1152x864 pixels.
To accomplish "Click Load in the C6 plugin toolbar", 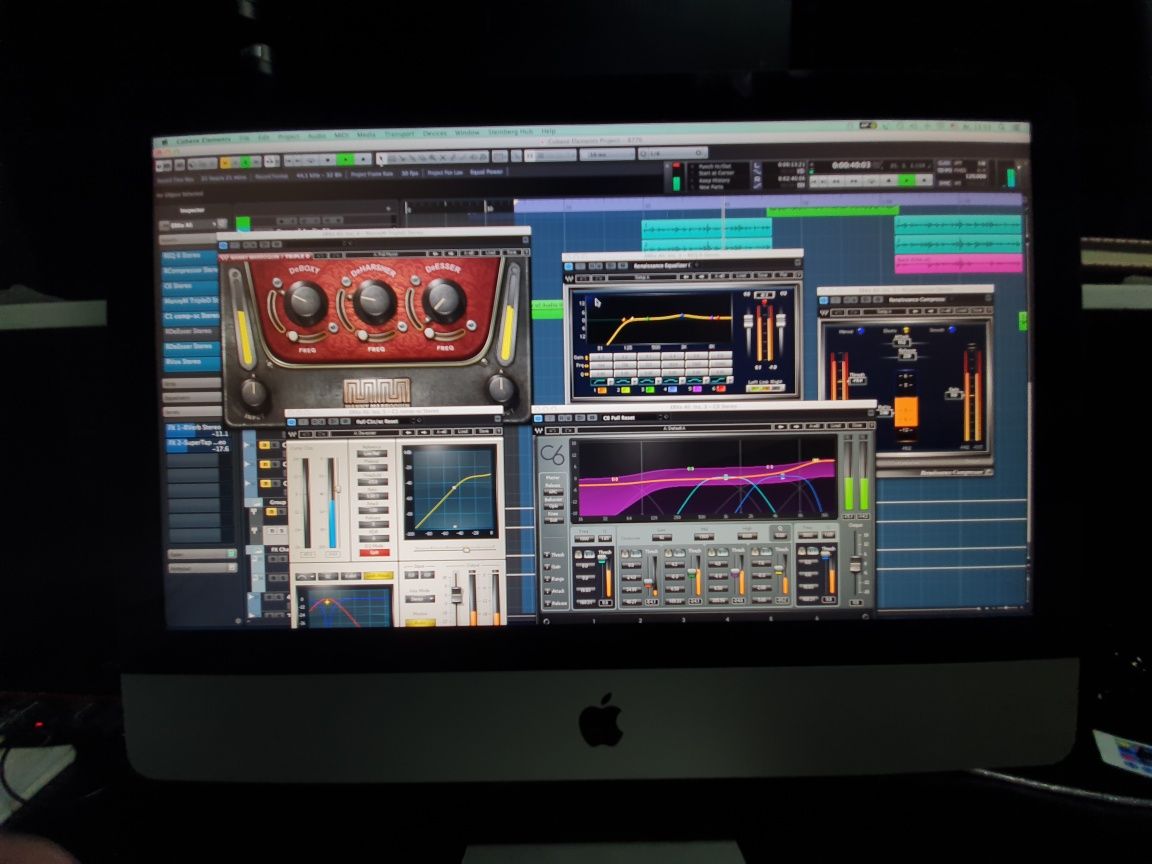I will click(836, 425).
